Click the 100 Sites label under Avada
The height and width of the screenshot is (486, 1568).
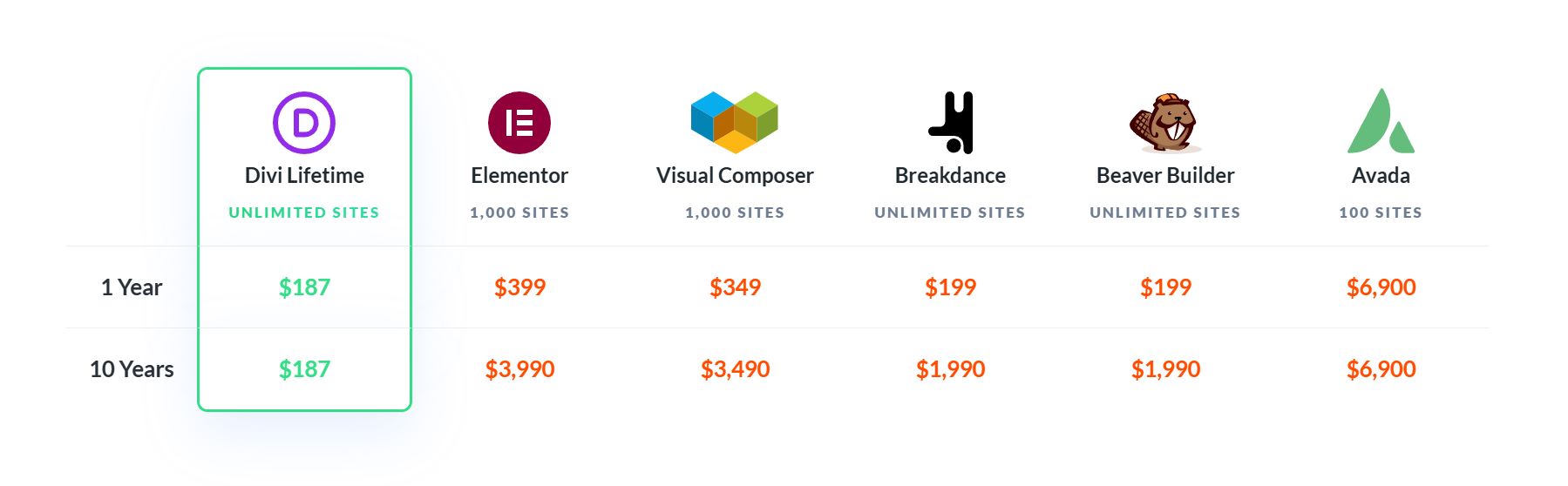(x=1381, y=213)
